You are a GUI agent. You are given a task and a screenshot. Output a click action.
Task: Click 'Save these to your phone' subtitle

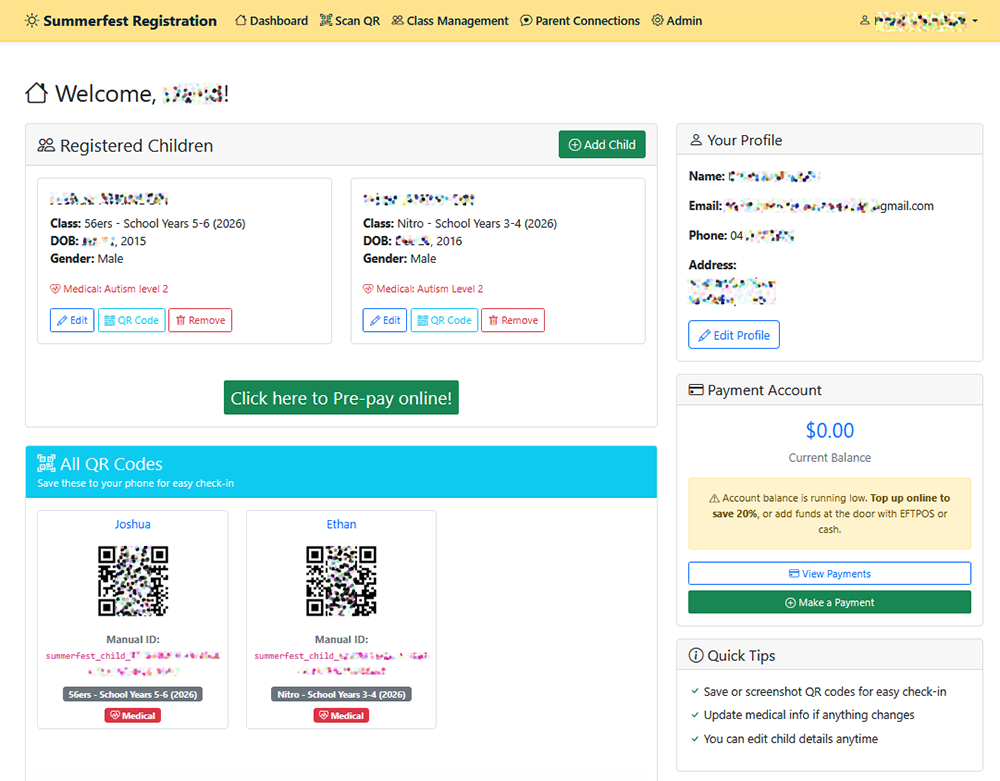pyautogui.click(x=136, y=483)
